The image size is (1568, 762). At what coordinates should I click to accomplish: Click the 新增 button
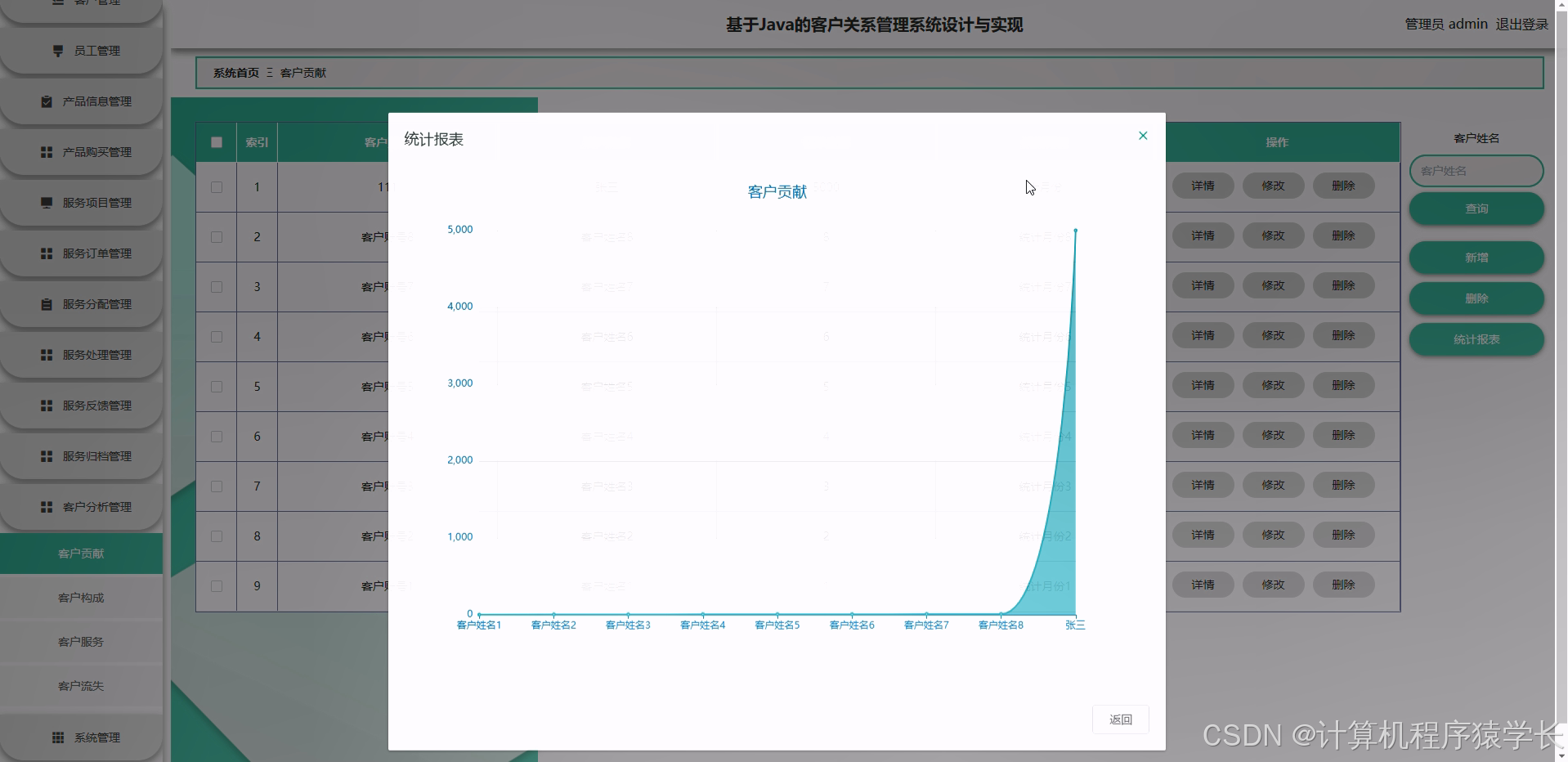1476,258
